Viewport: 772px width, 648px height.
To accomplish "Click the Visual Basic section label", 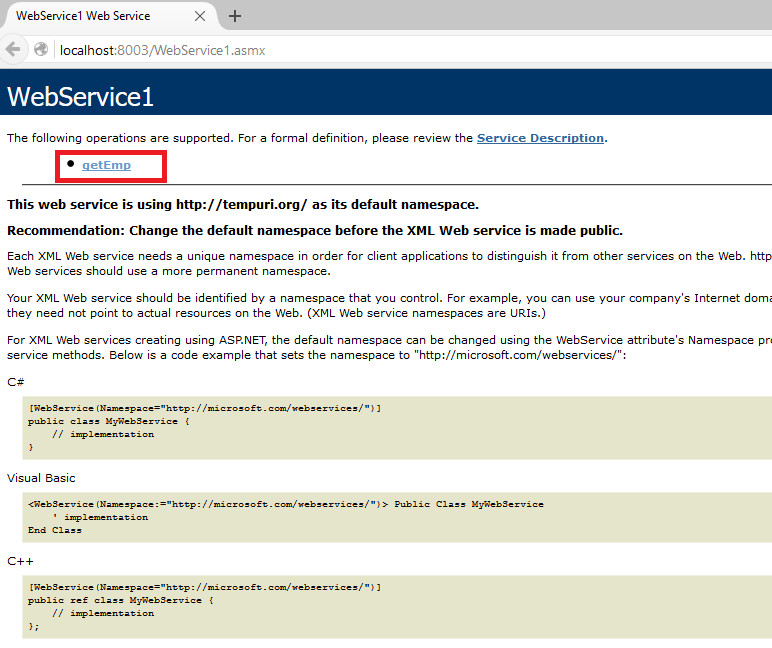I will pyautogui.click(x=41, y=478).
